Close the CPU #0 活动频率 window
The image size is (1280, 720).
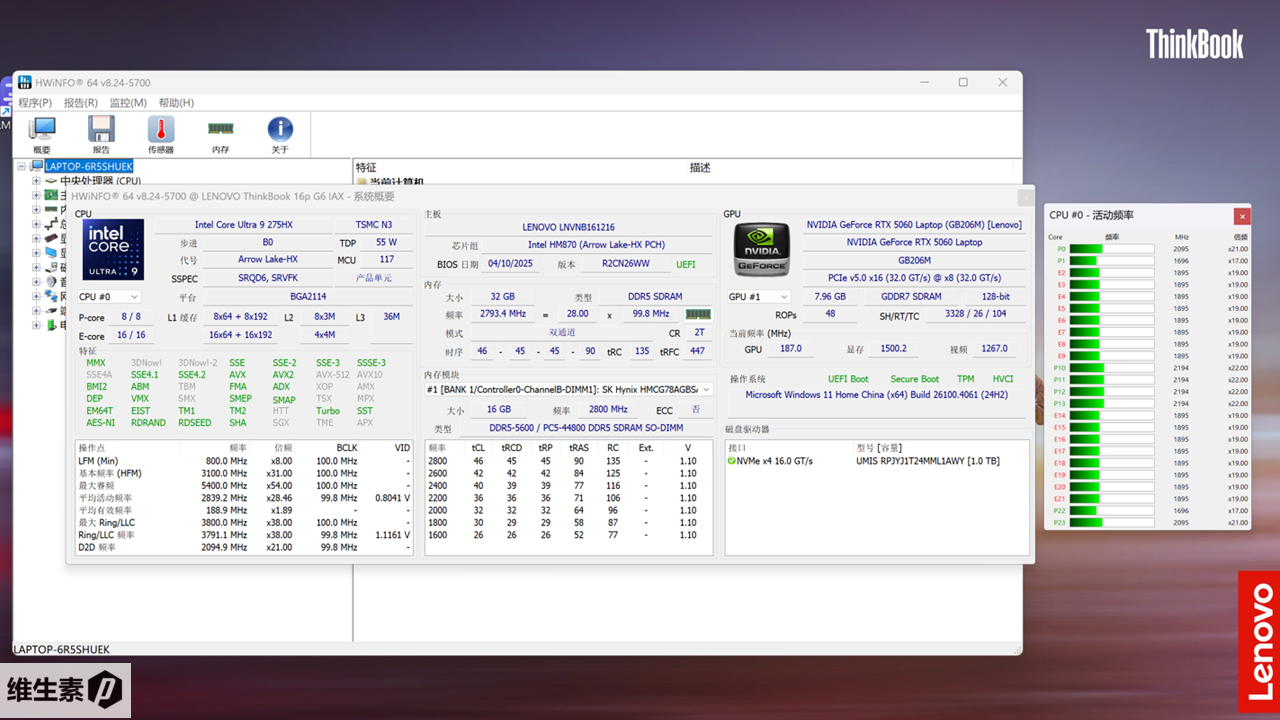pyautogui.click(x=1241, y=216)
